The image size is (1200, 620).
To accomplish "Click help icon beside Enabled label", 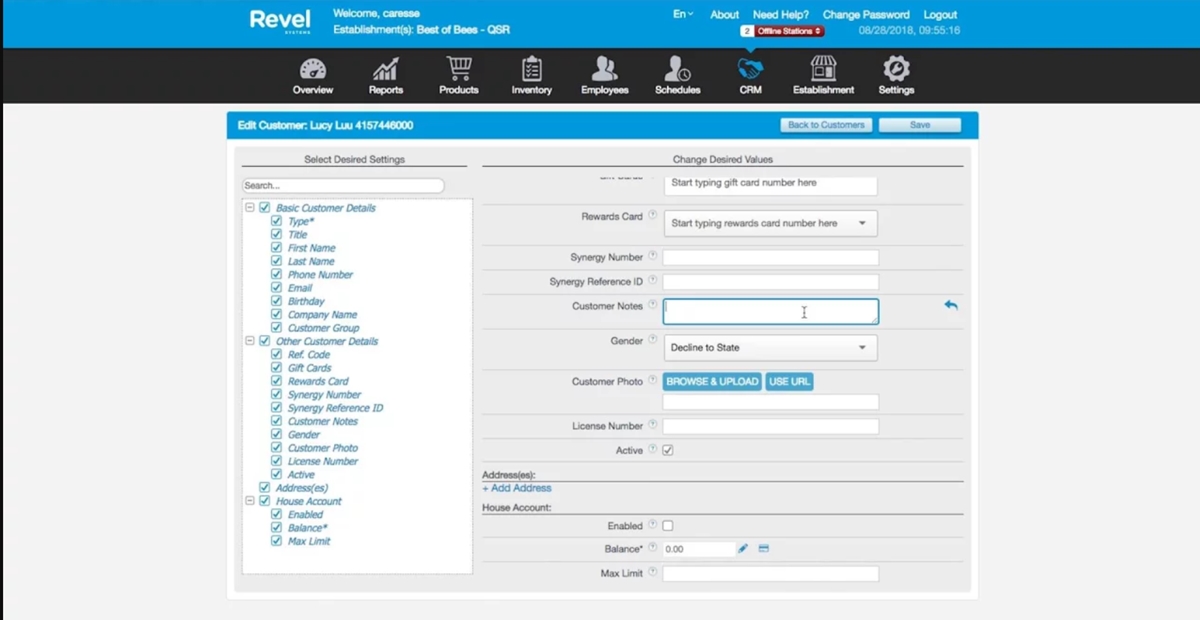I will (653, 525).
